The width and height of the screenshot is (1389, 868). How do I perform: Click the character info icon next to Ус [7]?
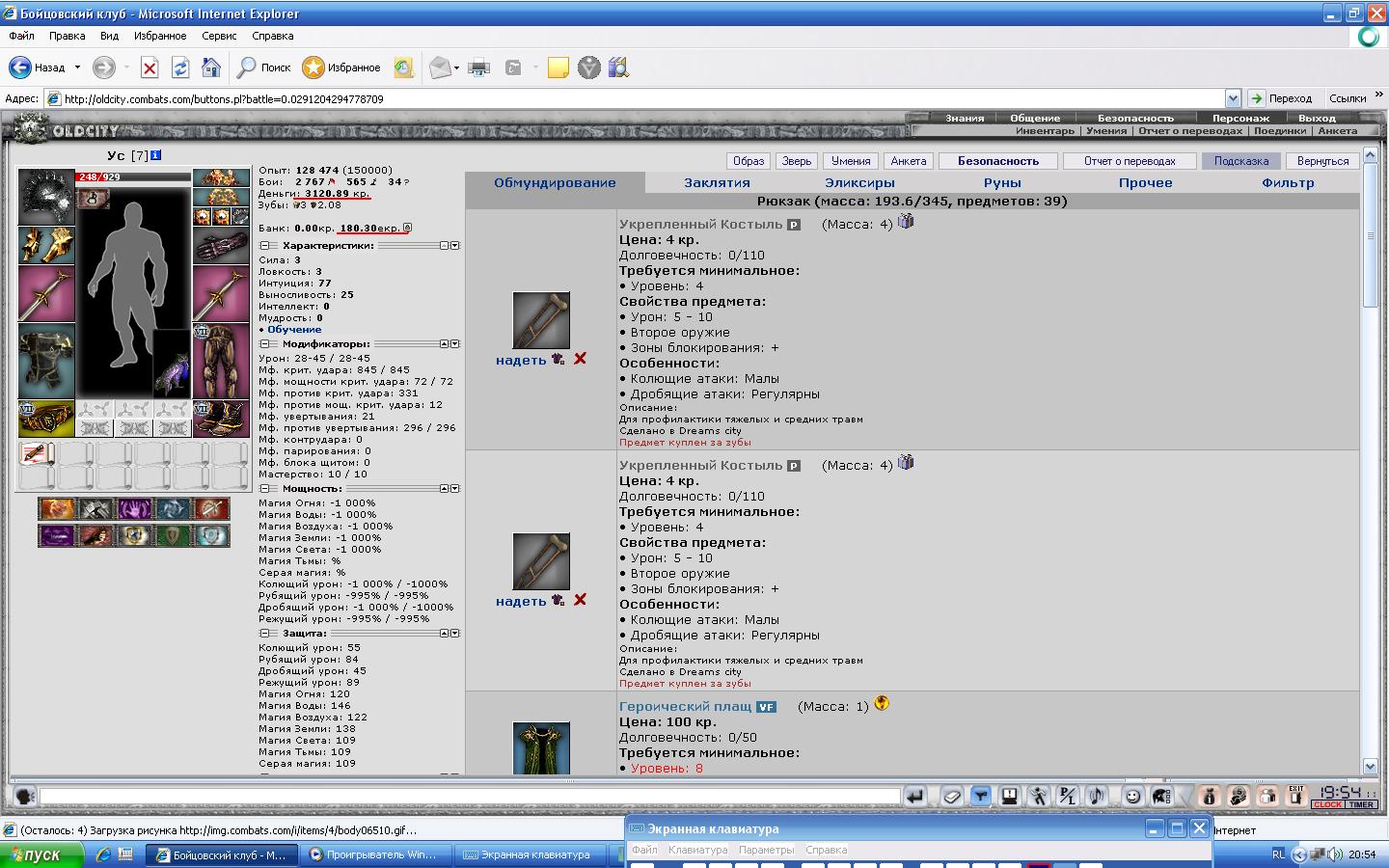pos(156,155)
